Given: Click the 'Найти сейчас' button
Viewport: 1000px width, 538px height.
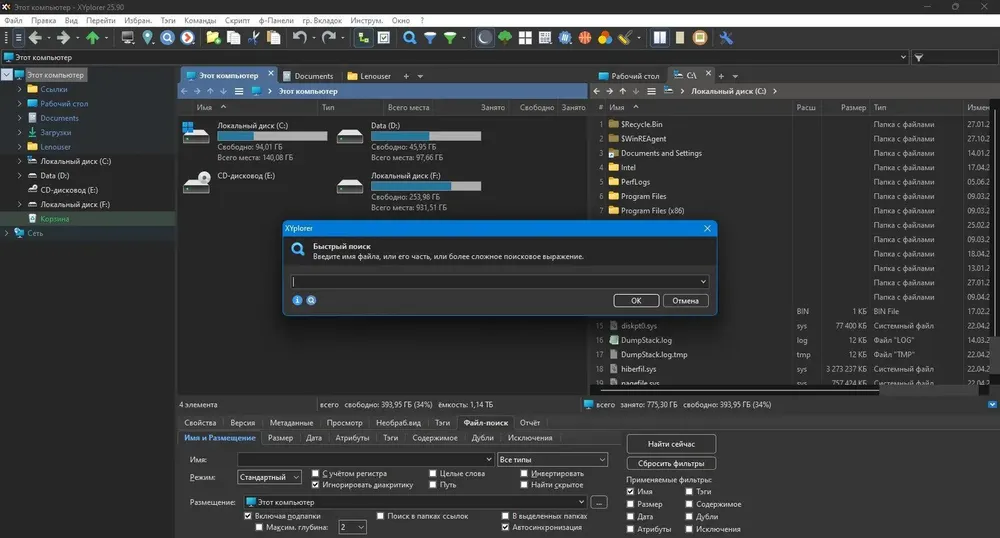Looking at the screenshot, I should click(x=671, y=444).
